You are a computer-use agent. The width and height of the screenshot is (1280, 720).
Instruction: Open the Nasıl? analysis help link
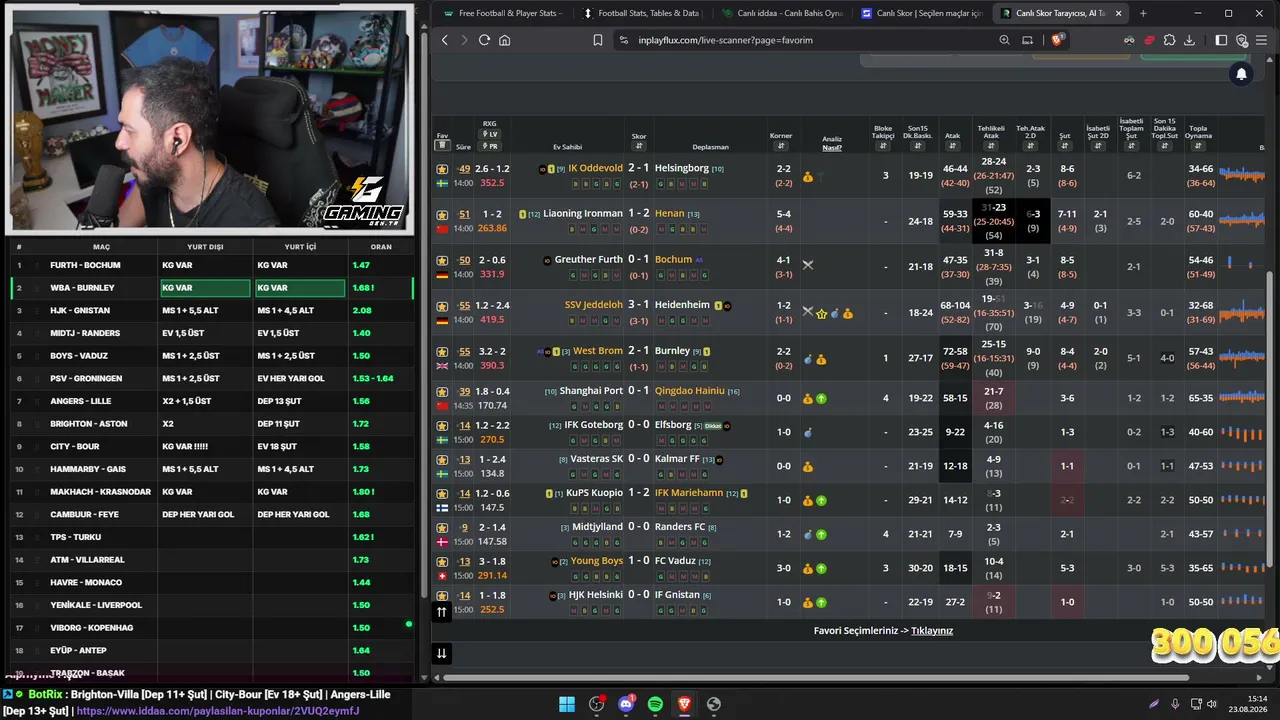832,148
